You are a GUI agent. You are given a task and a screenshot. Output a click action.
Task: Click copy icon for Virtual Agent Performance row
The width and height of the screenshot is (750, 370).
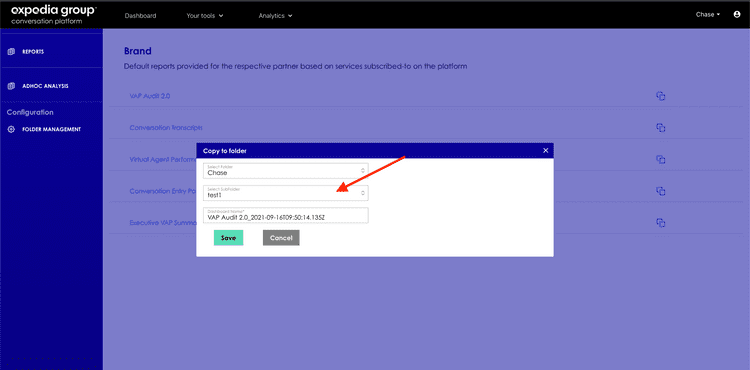pyautogui.click(x=661, y=159)
